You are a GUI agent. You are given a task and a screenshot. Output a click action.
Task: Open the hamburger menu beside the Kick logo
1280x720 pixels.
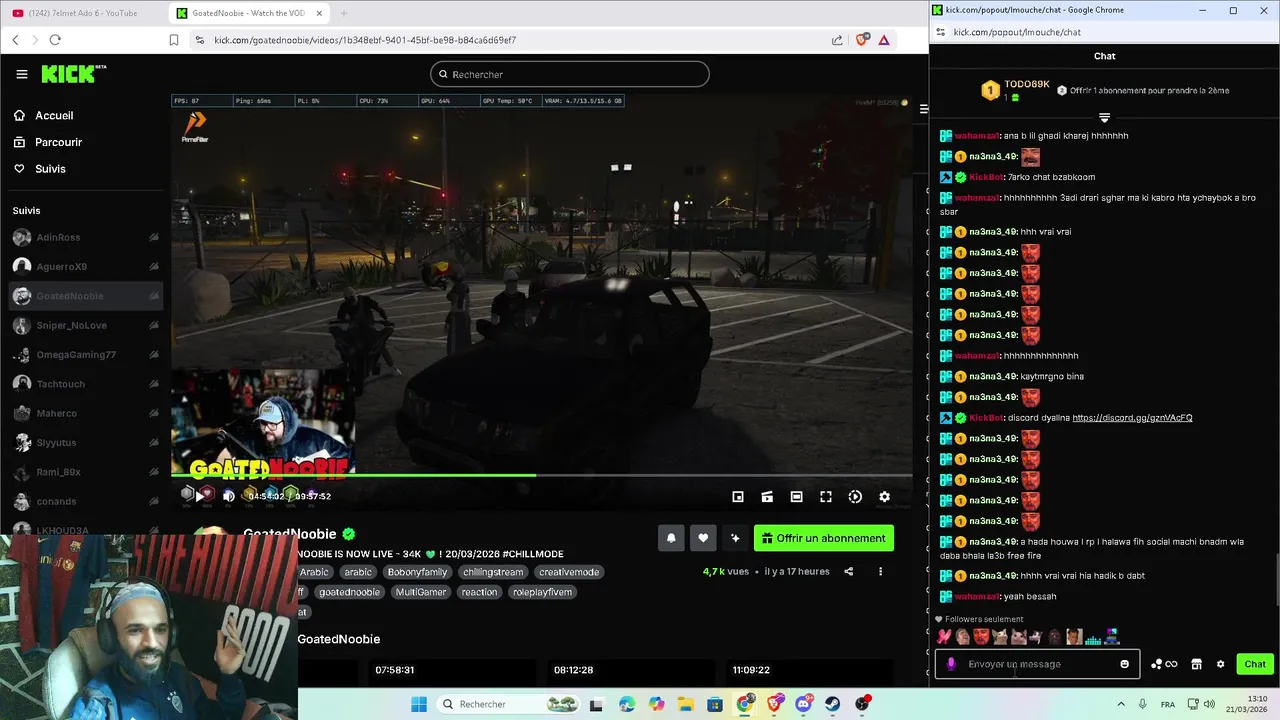pos(22,74)
